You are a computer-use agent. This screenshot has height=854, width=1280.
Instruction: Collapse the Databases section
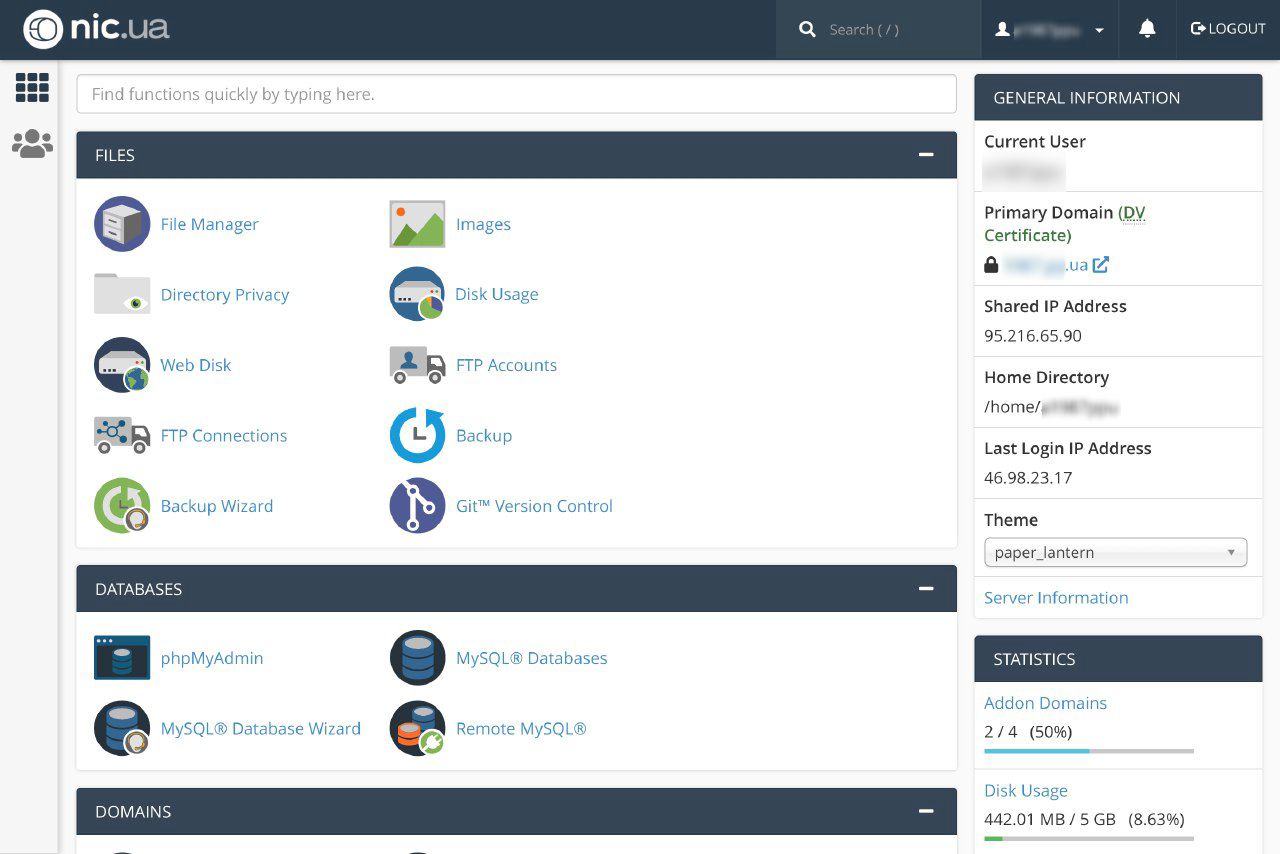[x=926, y=589]
